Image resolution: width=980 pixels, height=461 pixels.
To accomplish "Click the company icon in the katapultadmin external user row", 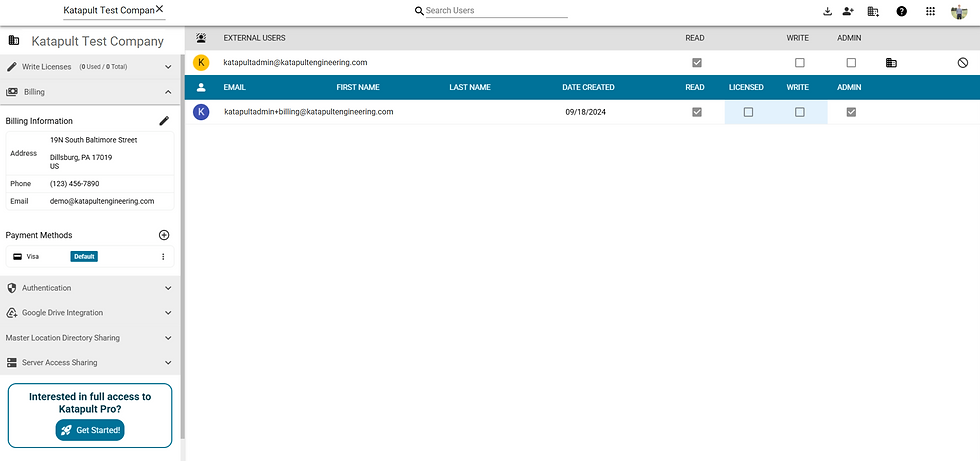I will pyautogui.click(x=891, y=62).
